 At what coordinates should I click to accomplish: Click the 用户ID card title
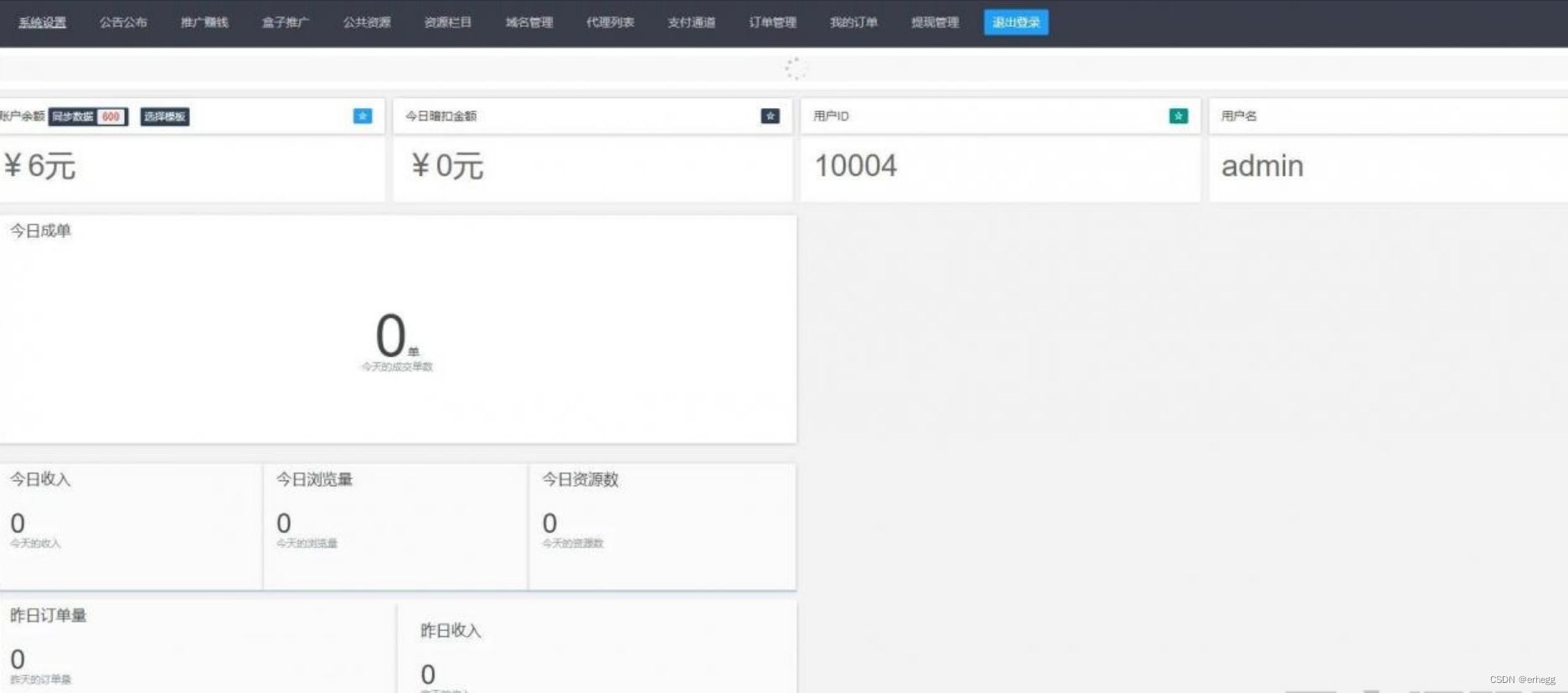pos(831,116)
